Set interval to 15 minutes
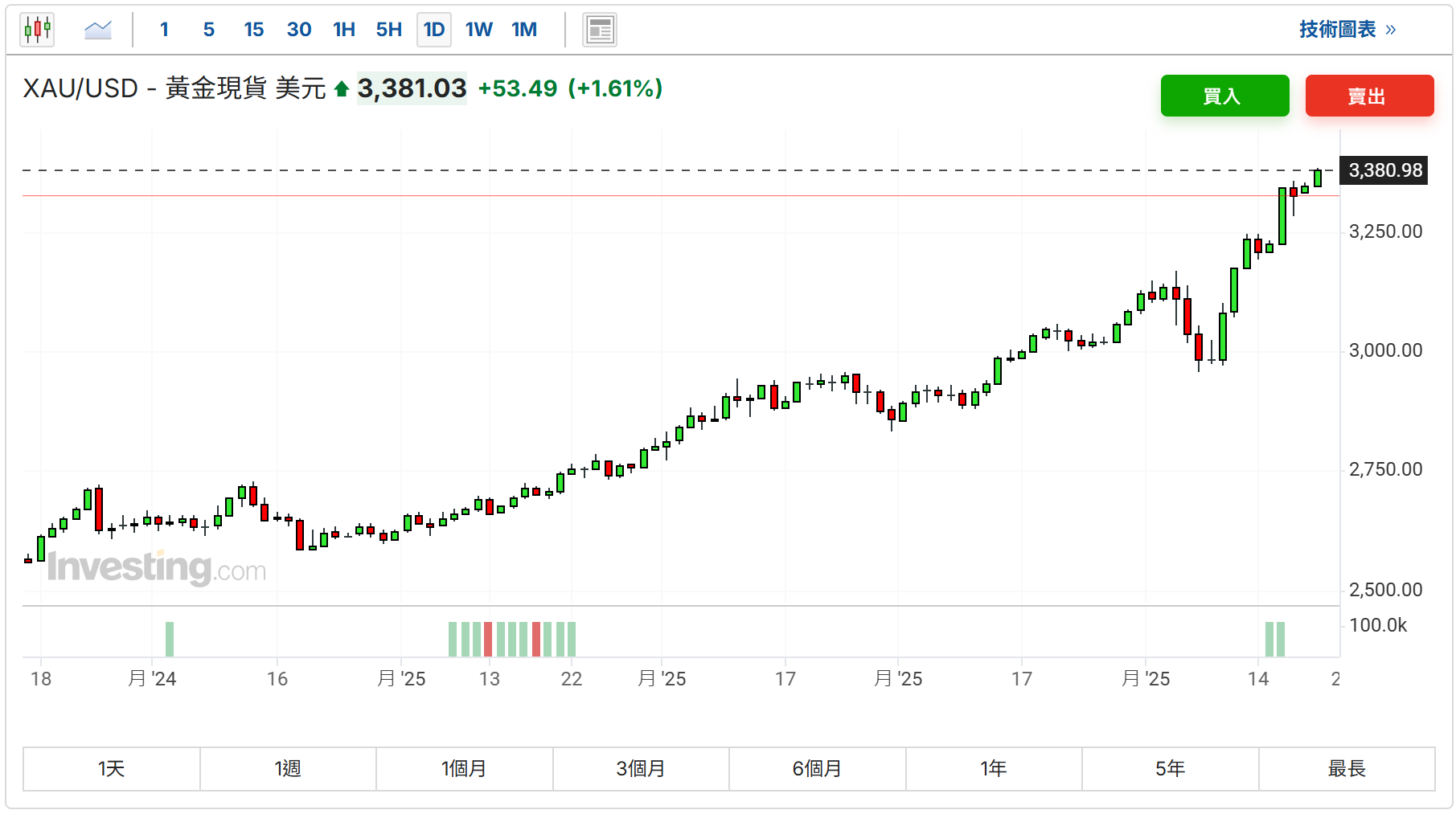The width and height of the screenshot is (1456, 814). tap(254, 30)
